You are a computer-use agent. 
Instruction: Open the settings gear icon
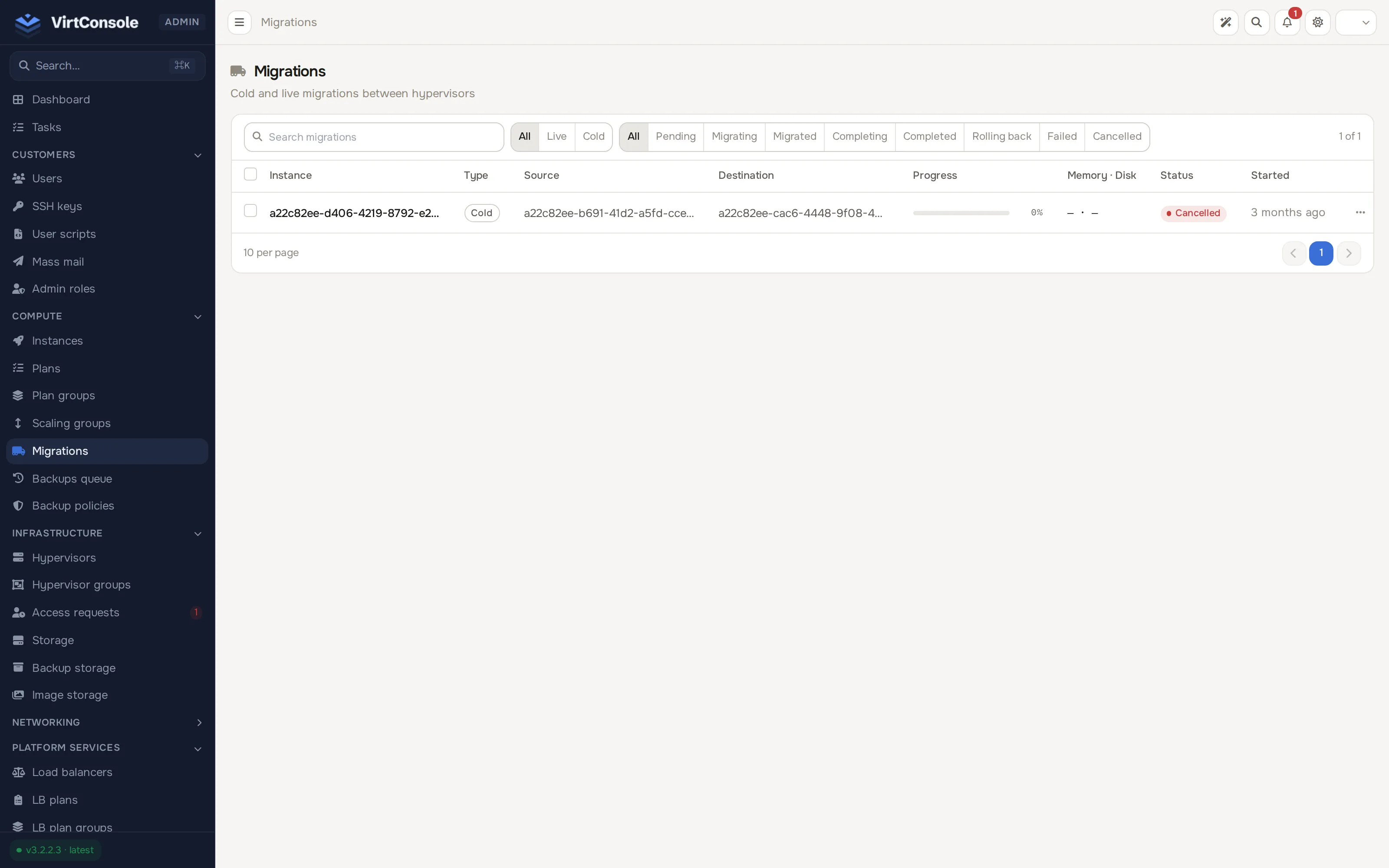point(1318,23)
